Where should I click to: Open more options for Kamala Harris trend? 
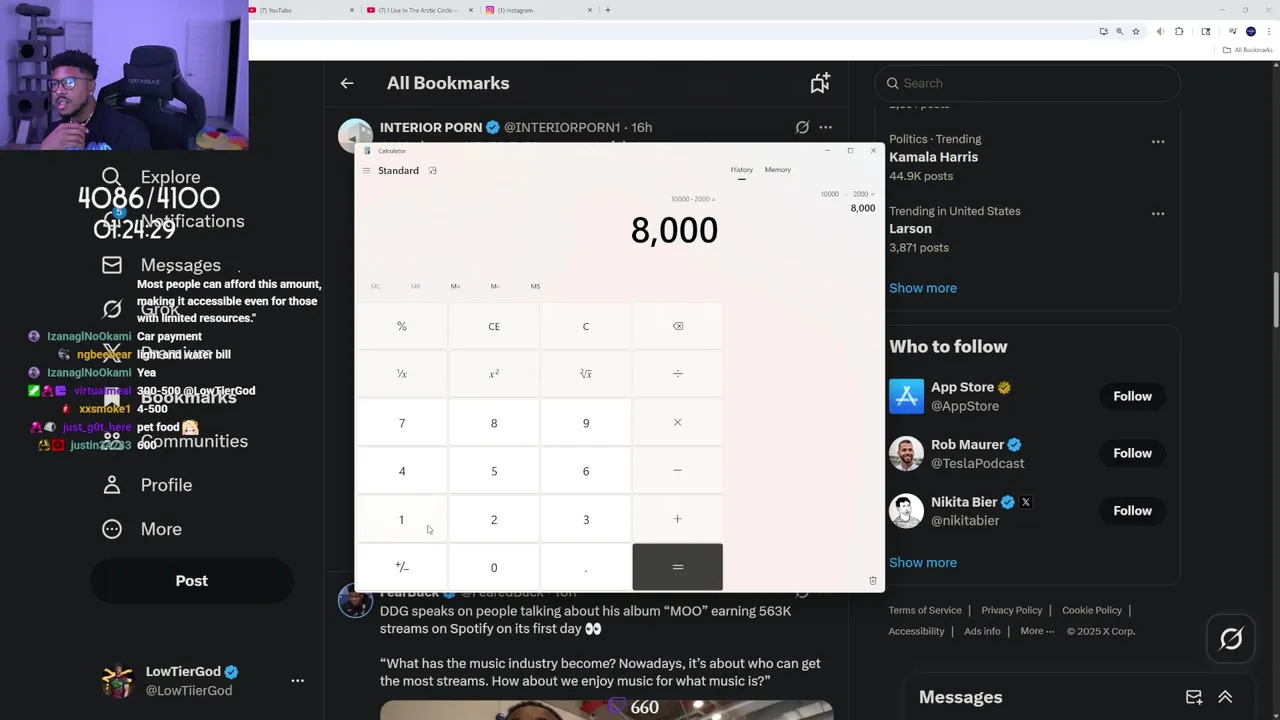[x=1157, y=141]
